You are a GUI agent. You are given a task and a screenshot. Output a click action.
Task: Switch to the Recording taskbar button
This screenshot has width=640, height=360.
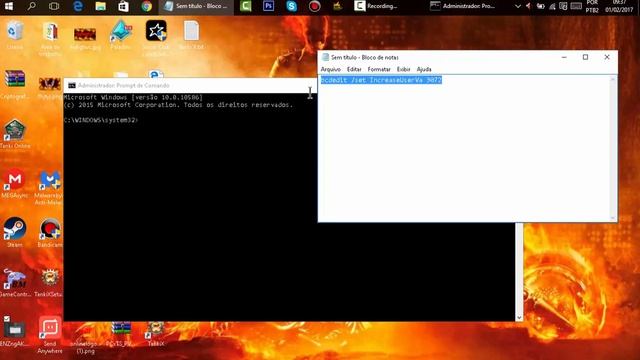click(376, 6)
